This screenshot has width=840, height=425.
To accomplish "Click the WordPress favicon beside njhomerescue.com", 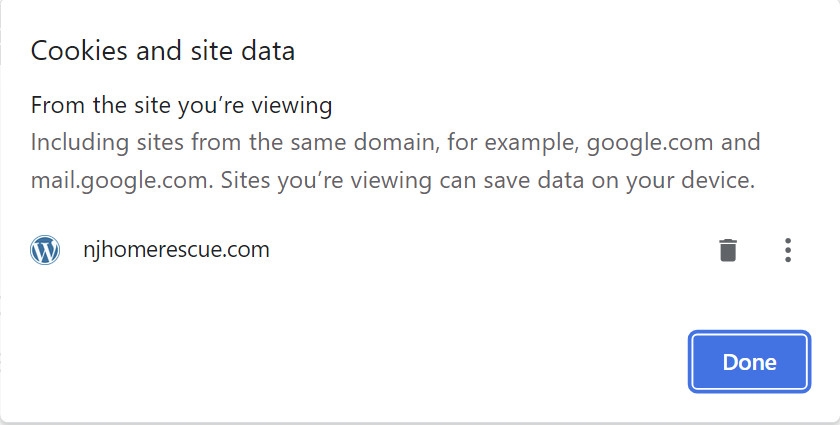I will 45,250.
